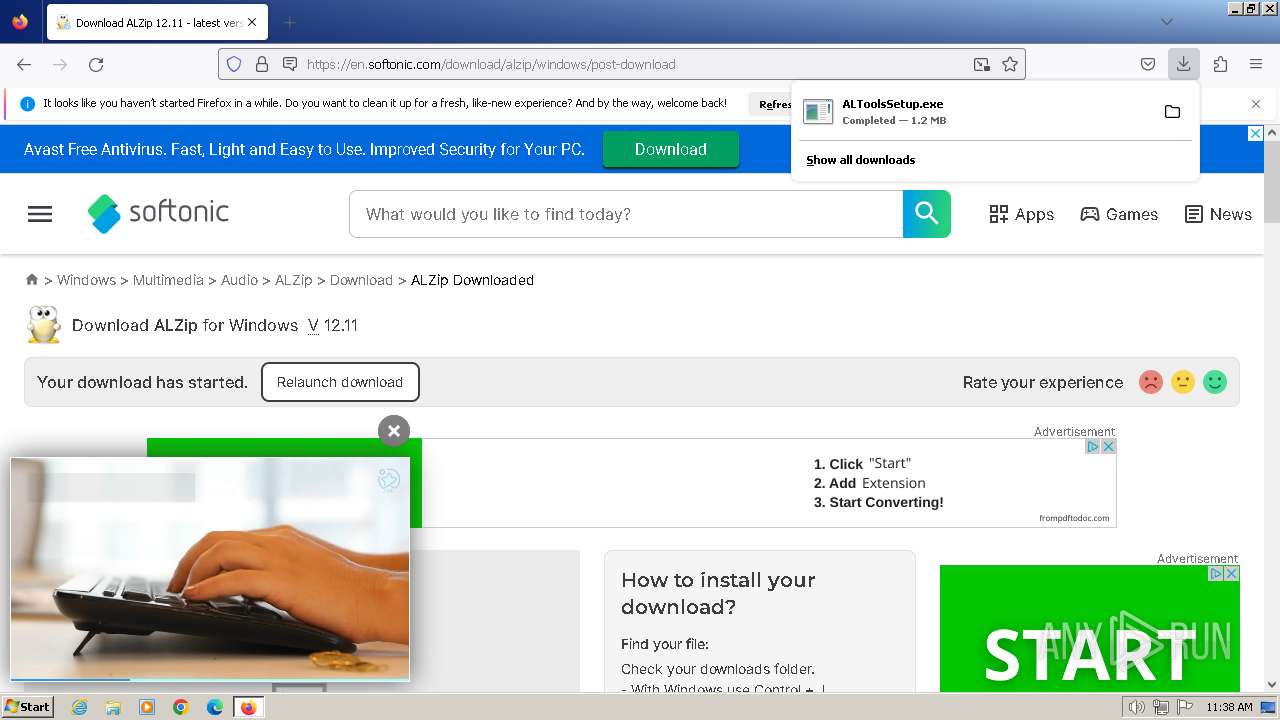Click the ALZip app icon
The width and height of the screenshot is (1280, 720).
pyautogui.click(x=43, y=325)
